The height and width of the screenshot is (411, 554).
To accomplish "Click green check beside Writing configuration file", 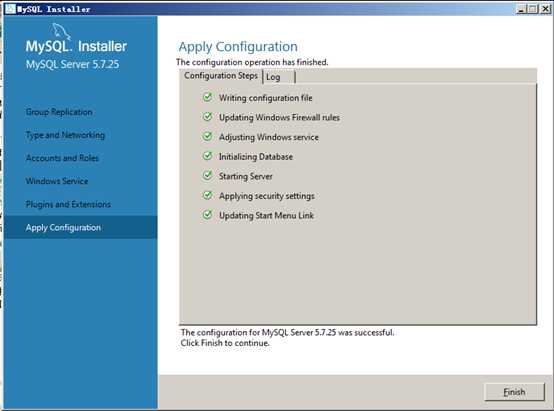I will pos(207,97).
